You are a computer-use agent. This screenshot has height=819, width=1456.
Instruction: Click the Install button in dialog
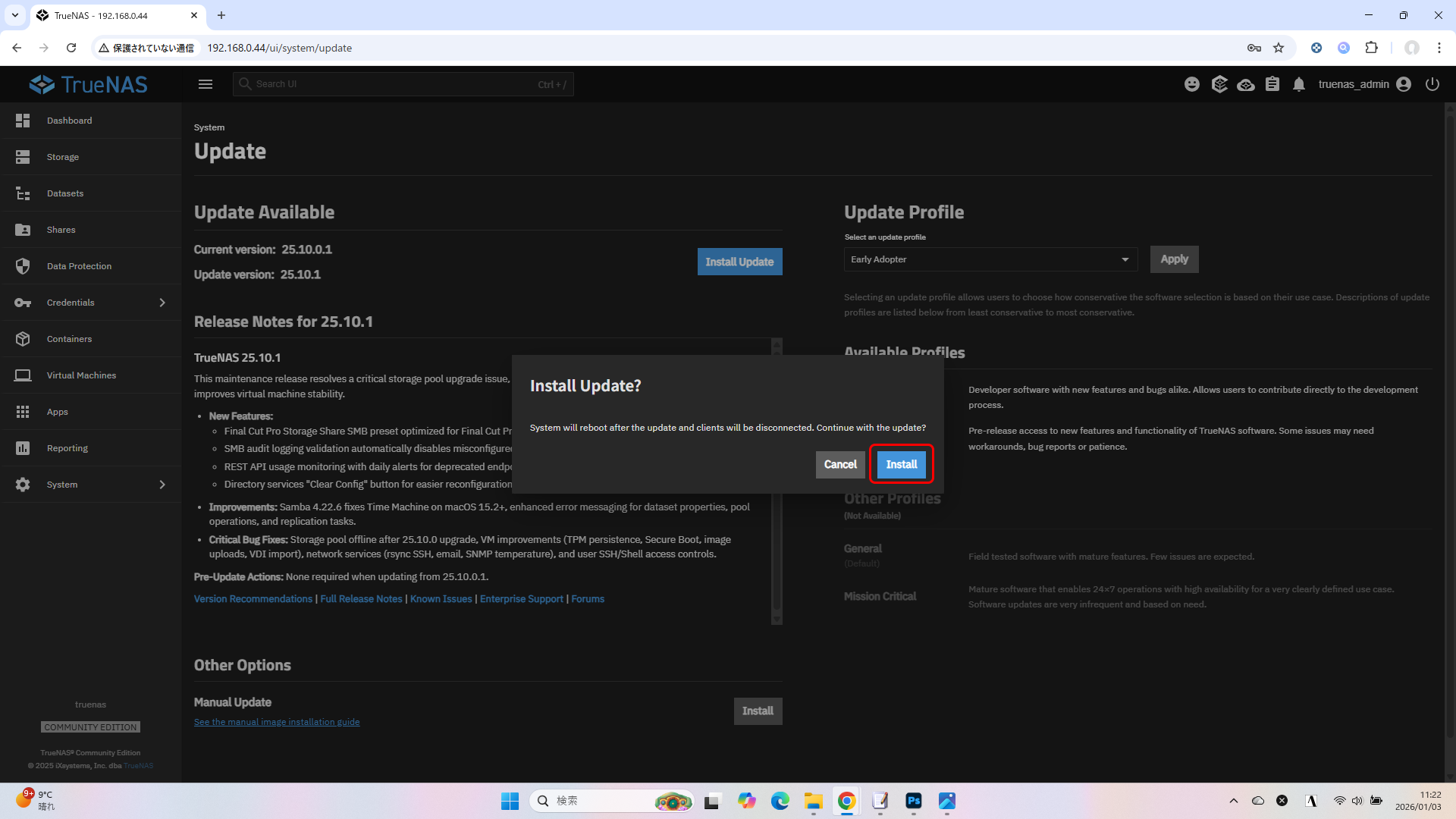coord(901,464)
